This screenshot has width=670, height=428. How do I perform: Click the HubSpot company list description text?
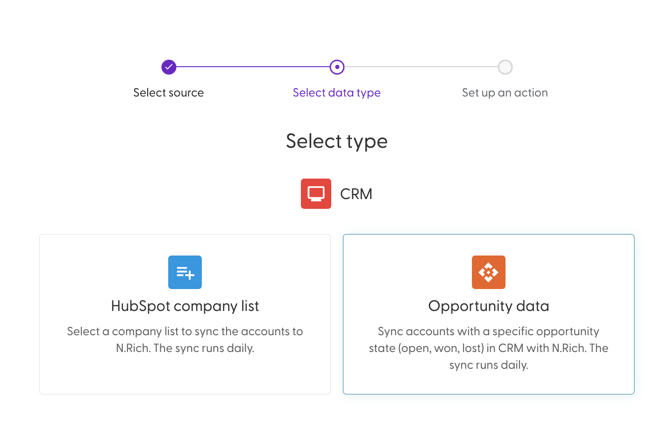tap(185, 340)
